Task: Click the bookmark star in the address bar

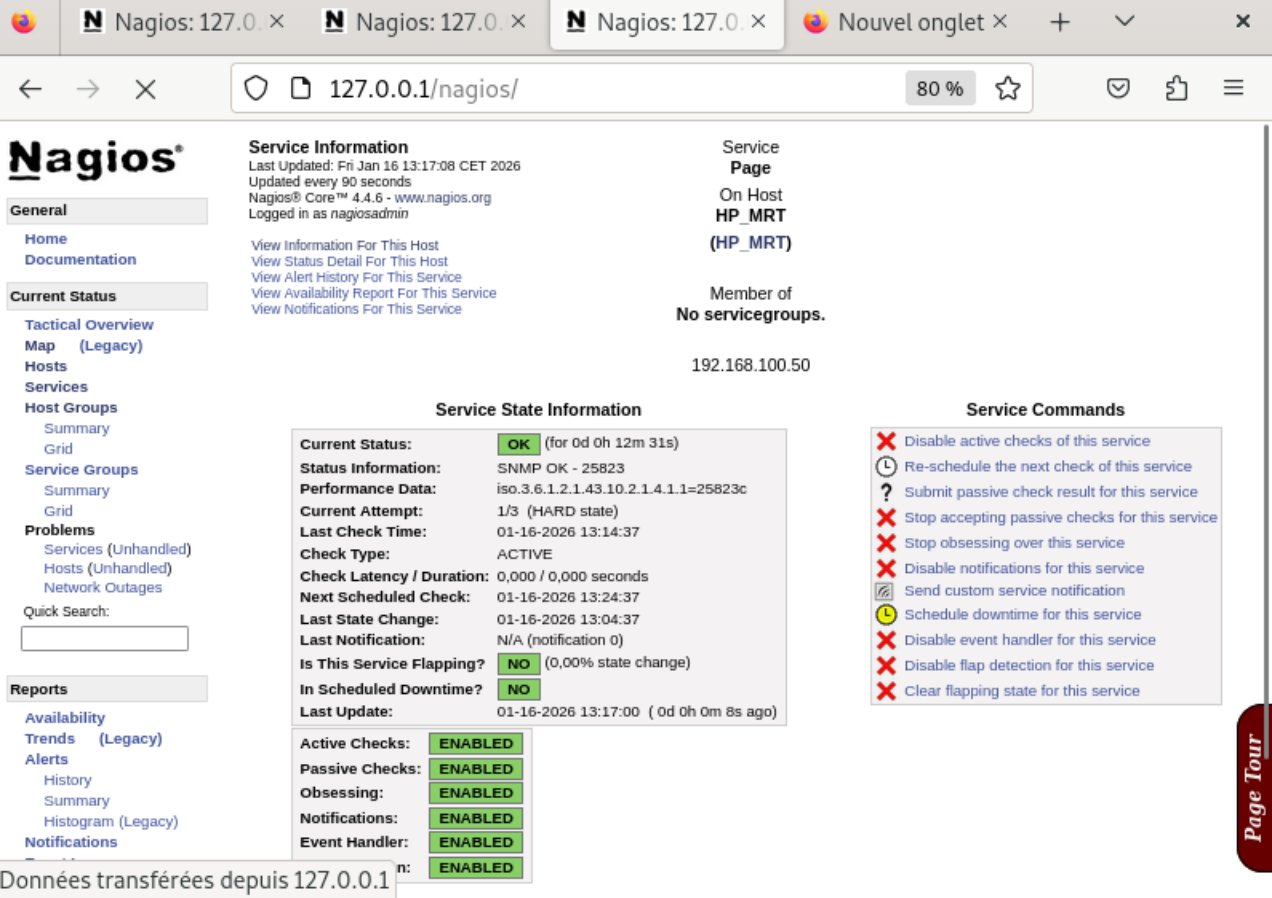Action: click(1009, 88)
